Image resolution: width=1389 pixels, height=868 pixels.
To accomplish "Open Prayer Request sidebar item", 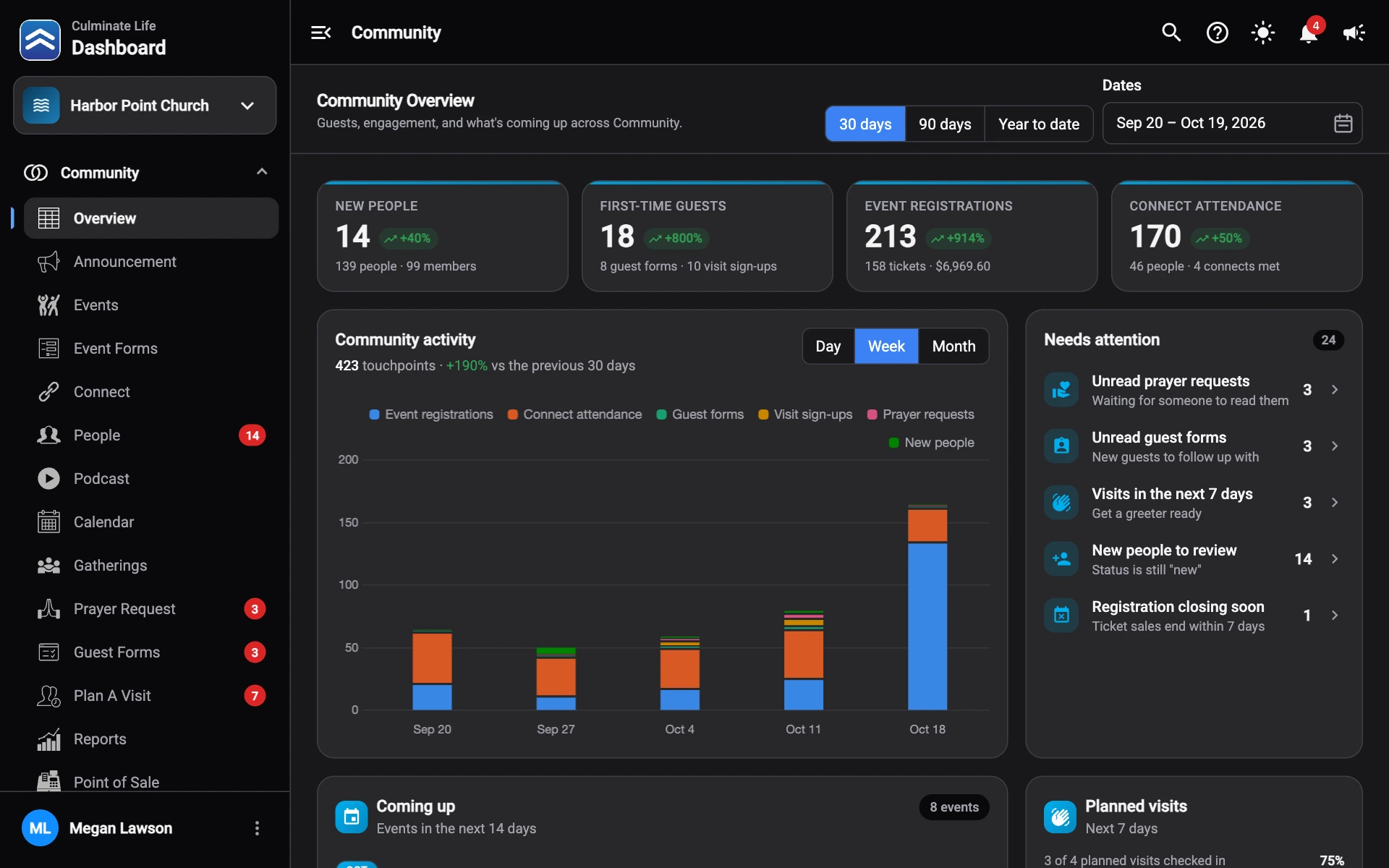I will point(151,609).
